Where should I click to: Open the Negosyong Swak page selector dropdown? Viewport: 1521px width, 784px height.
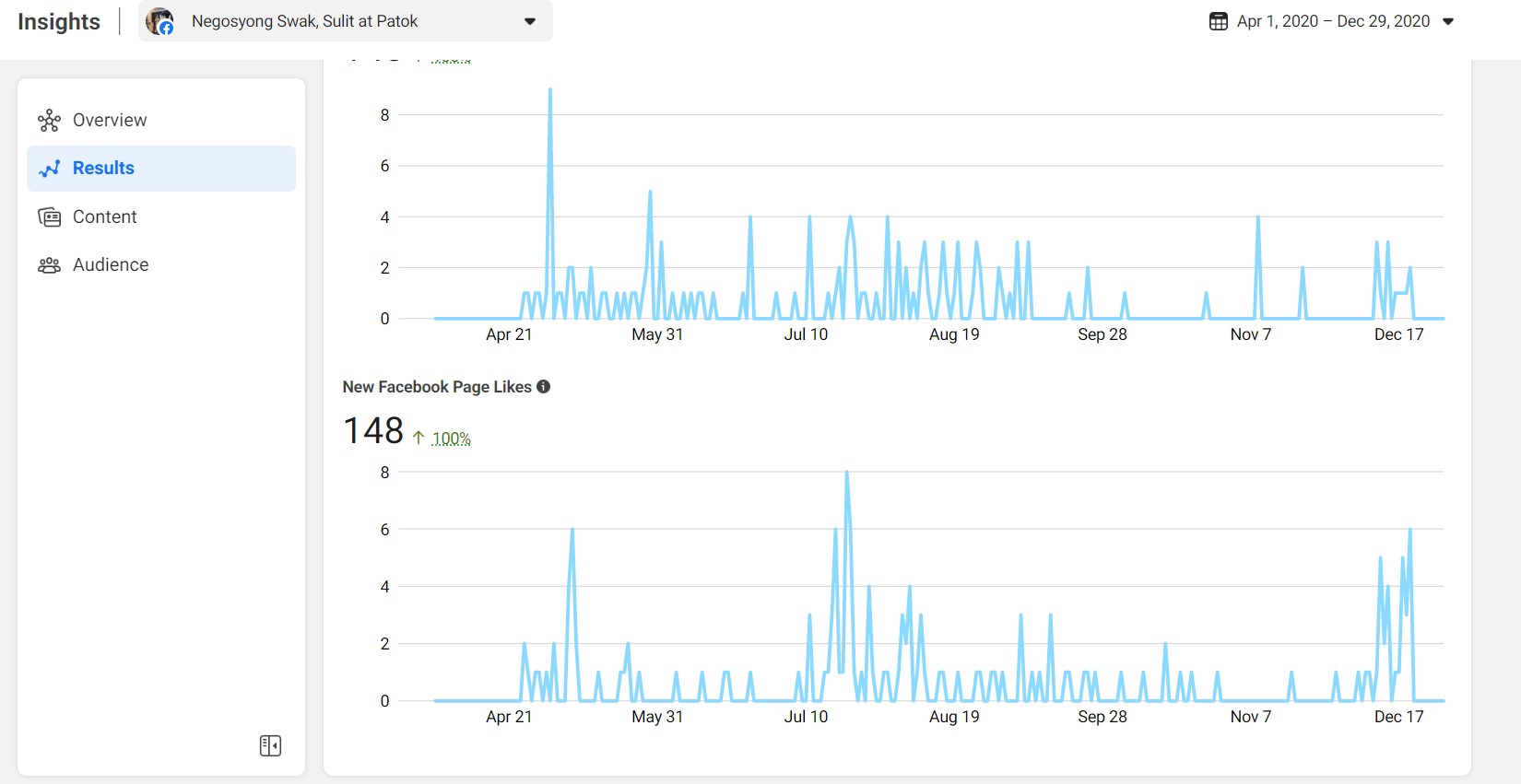pyautogui.click(x=346, y=21)
